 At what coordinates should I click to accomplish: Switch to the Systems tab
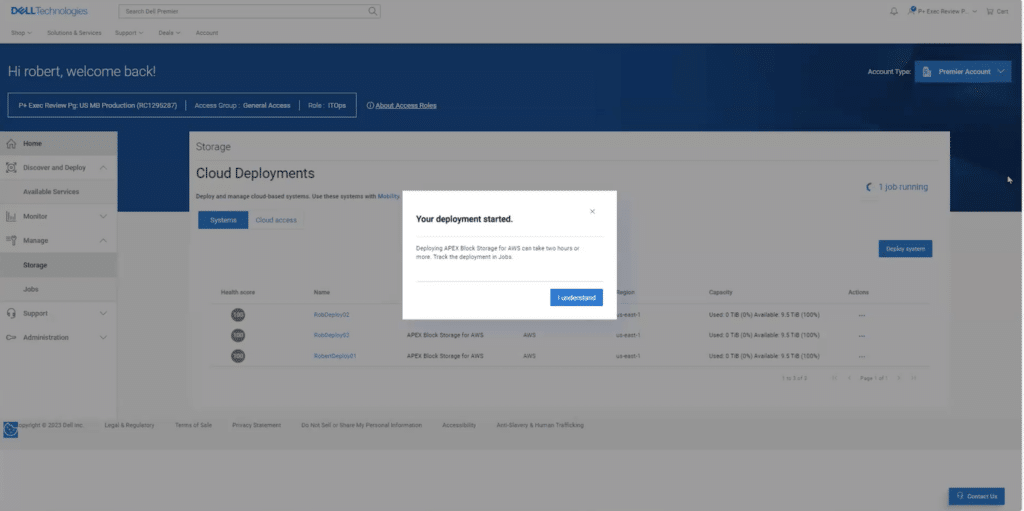point(223,220)
